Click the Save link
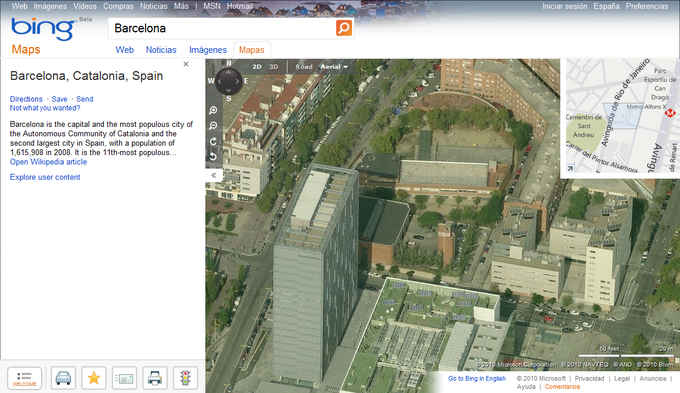The height and width of the screenshot is (393, 680). [x=59, y=99]
